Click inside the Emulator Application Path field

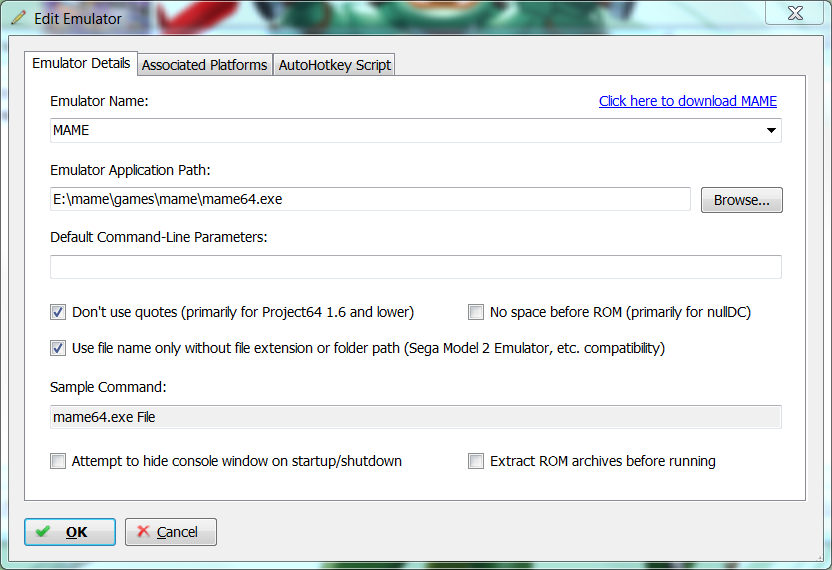click(370, 199)
